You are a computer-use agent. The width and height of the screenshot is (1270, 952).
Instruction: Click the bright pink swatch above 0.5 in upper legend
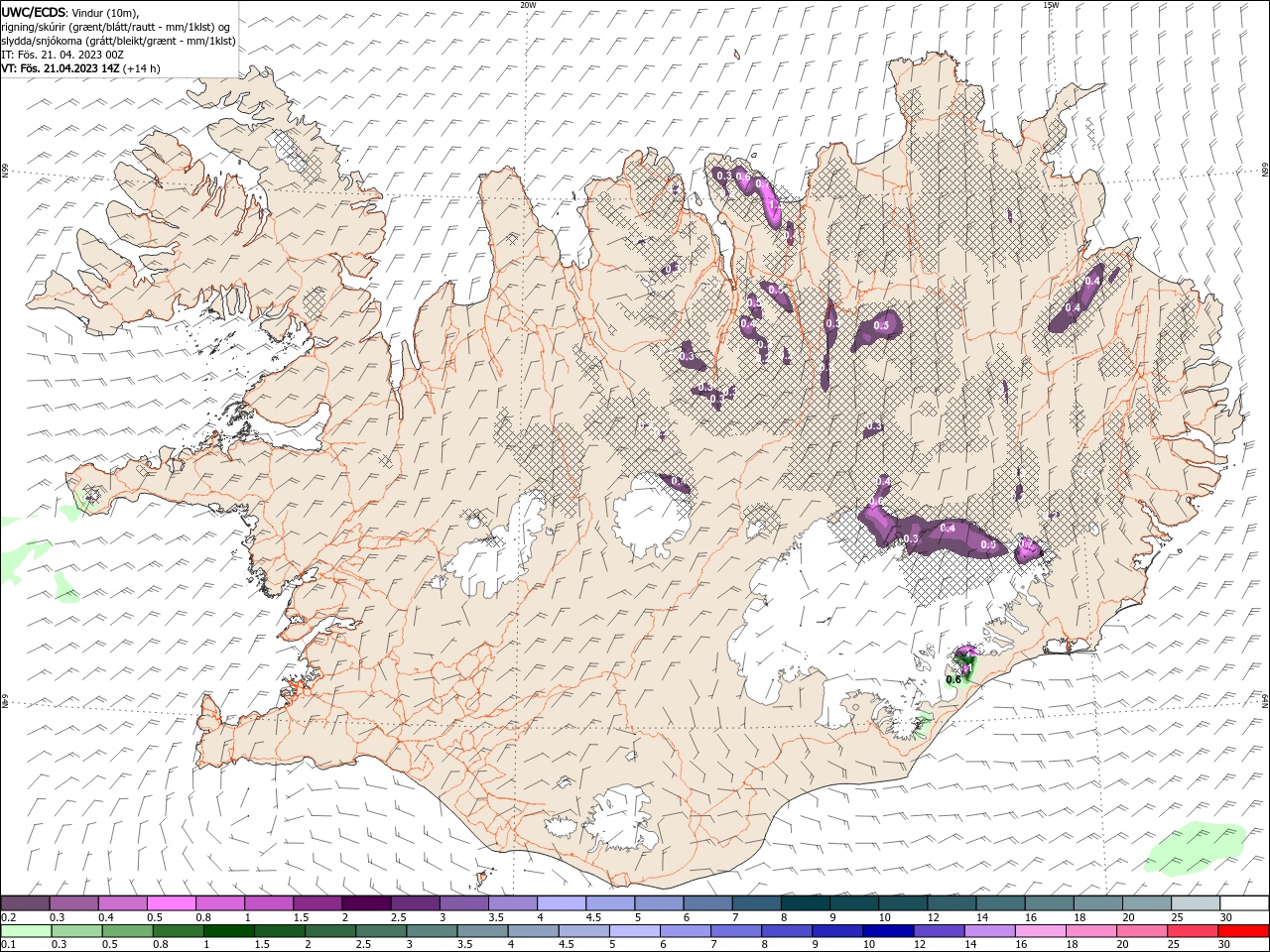(x=171, y=903)
